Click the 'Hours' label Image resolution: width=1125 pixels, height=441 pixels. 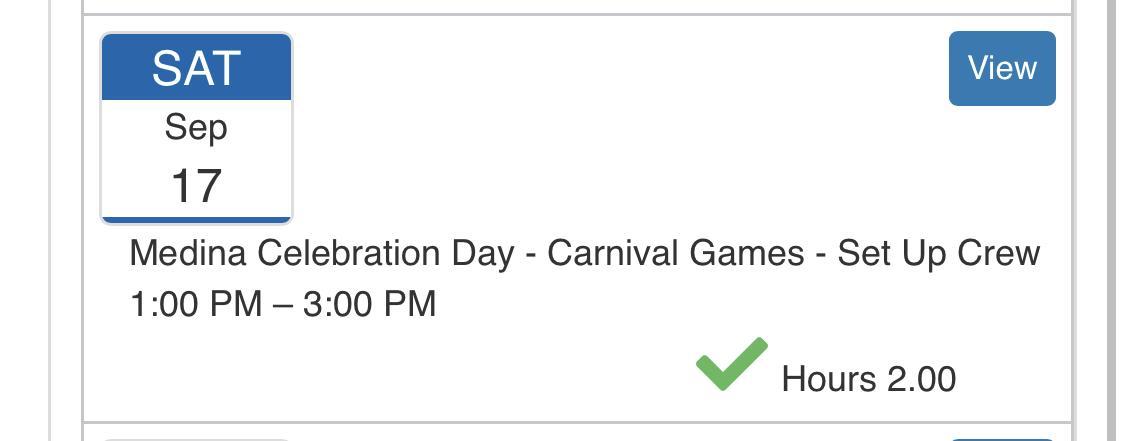[829, 379]
